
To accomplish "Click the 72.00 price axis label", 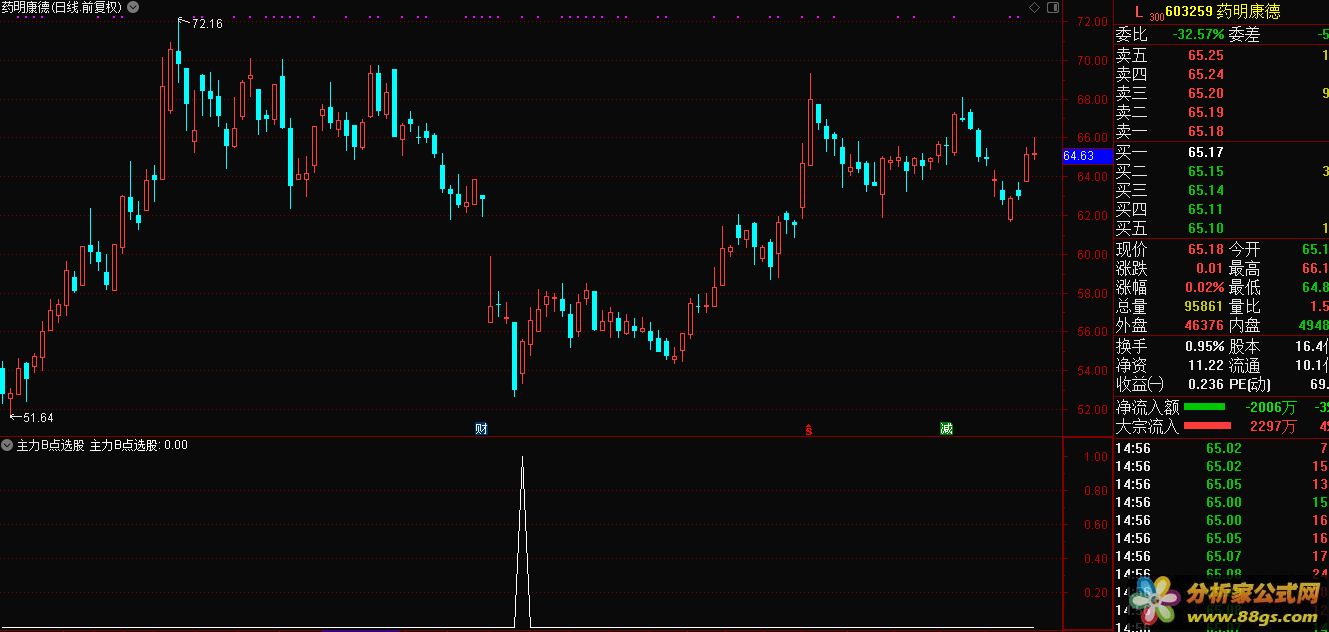I will click(1092, 21).
